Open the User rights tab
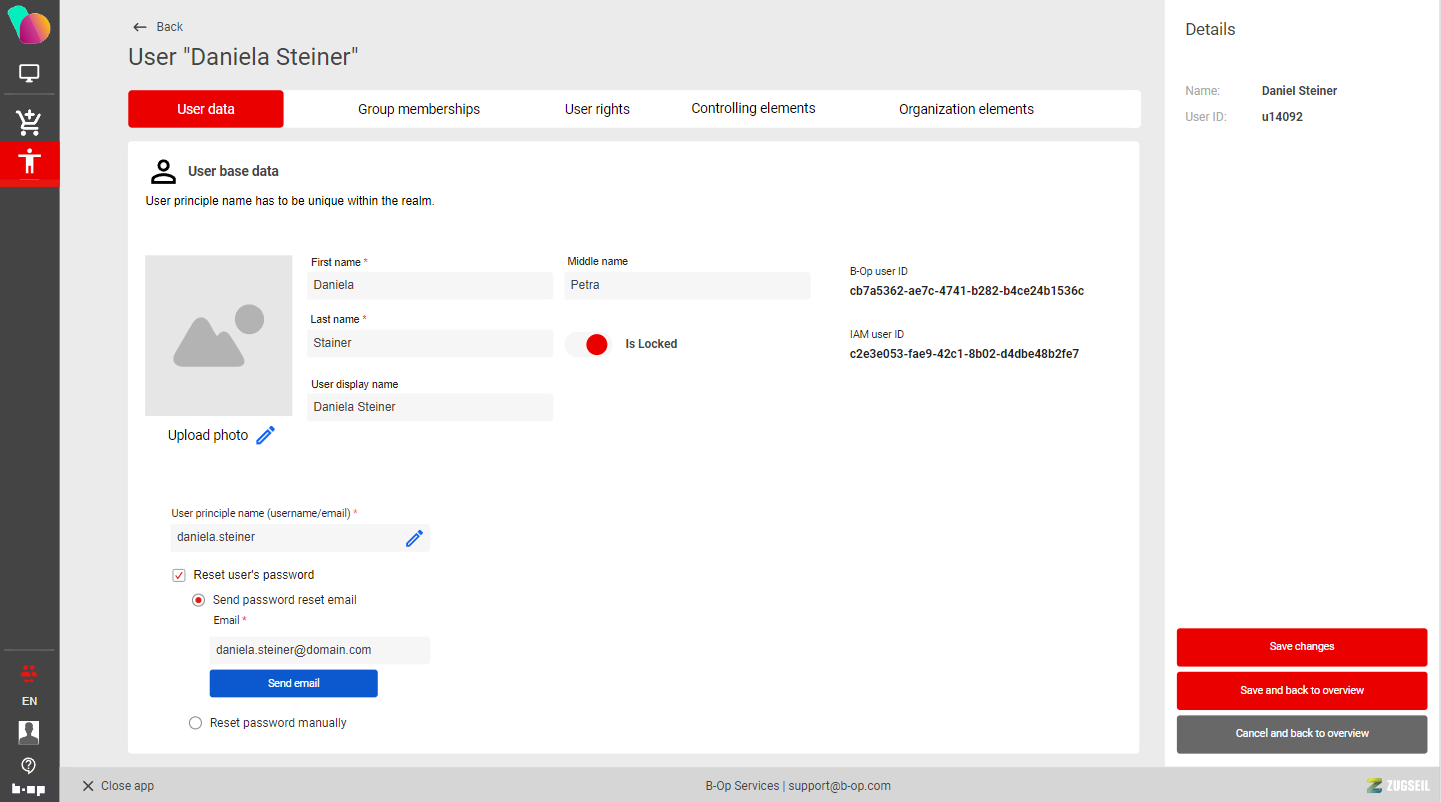Image resolution: width=1441 pixels, height=802 pixels. tap(597, 109)
